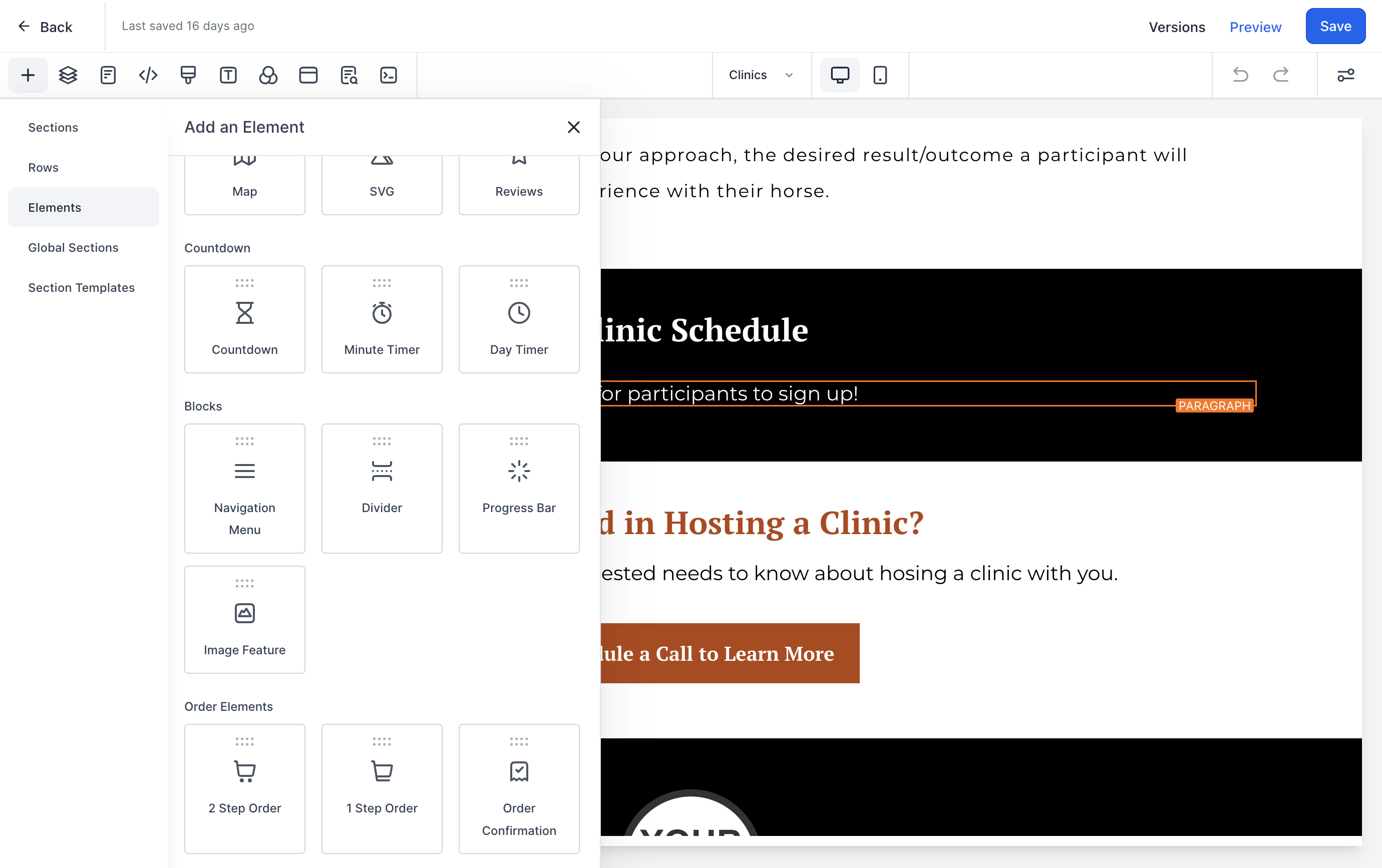Click the paint roller styles icon

[x=188, y=75]
